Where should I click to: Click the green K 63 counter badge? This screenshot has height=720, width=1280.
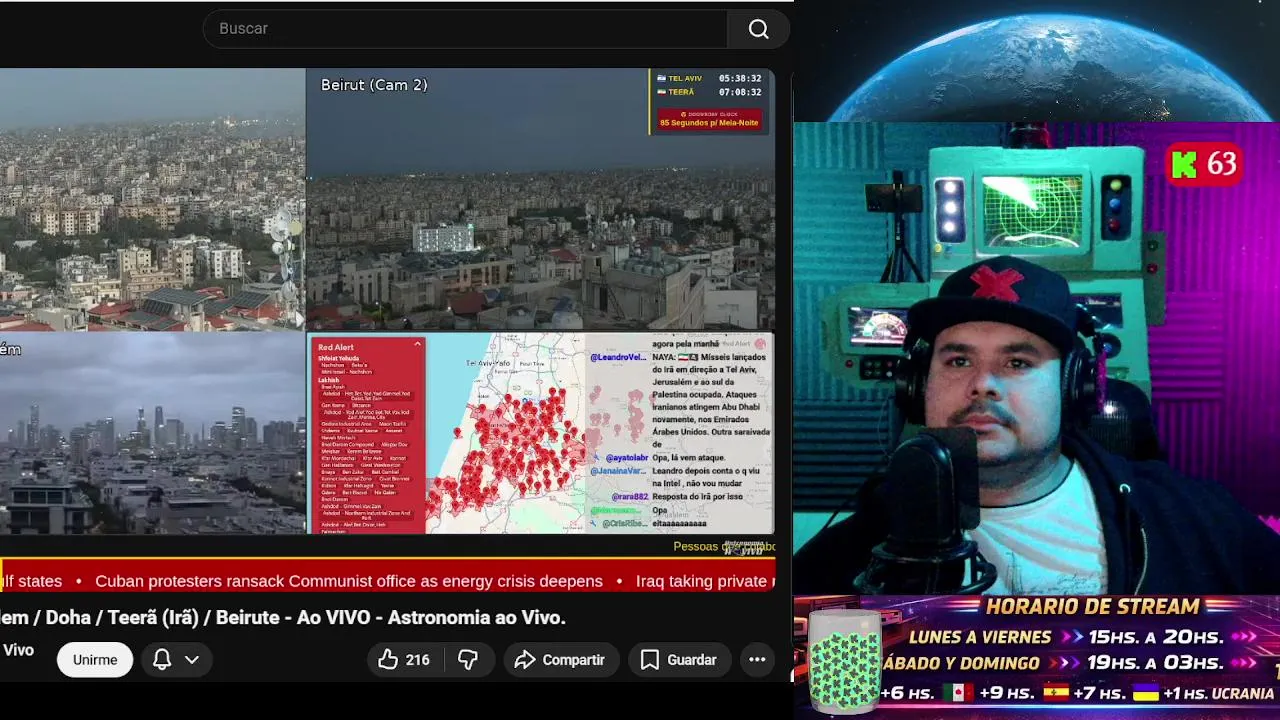pyautogui.click(x=1204, y=164)
